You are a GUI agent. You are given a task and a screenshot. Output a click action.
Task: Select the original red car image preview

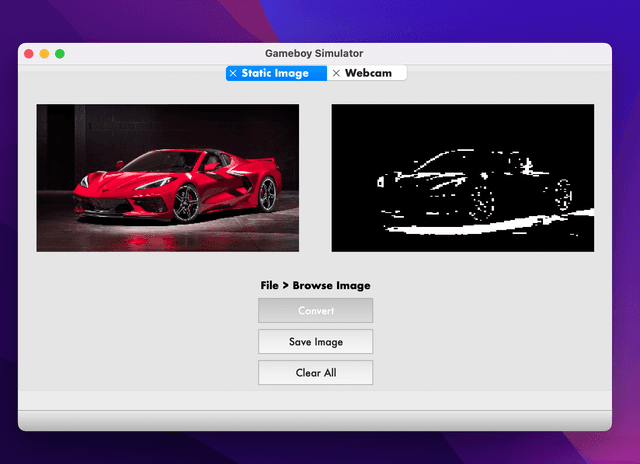tap(168, 178)
